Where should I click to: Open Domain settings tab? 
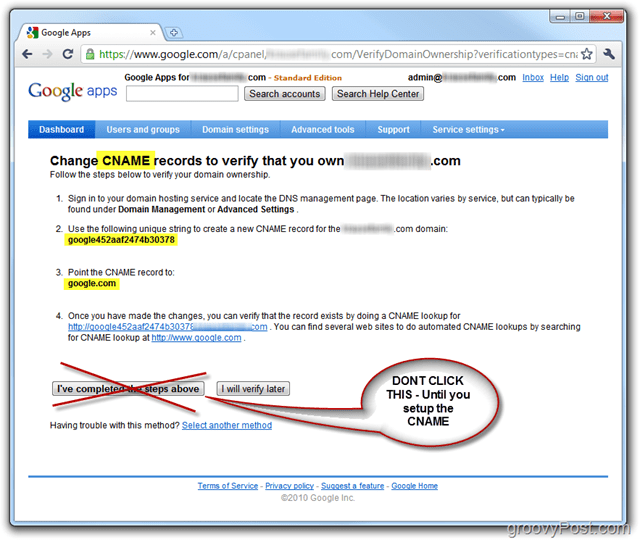[236, 129]
